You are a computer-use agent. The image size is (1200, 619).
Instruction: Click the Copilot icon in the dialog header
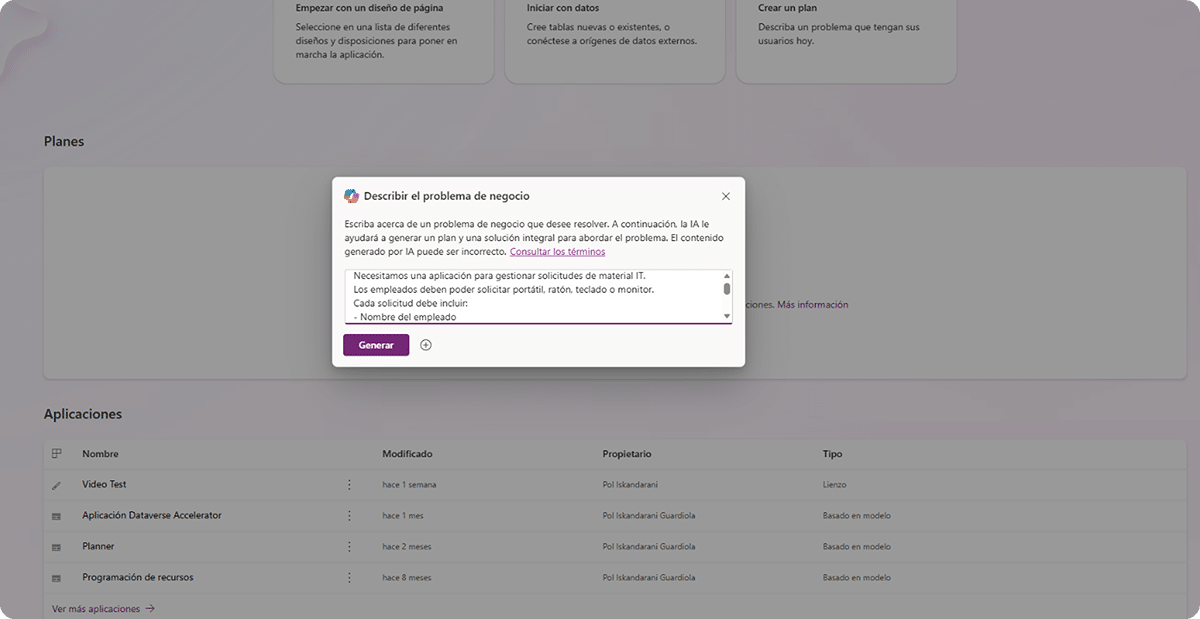[350, 195]
